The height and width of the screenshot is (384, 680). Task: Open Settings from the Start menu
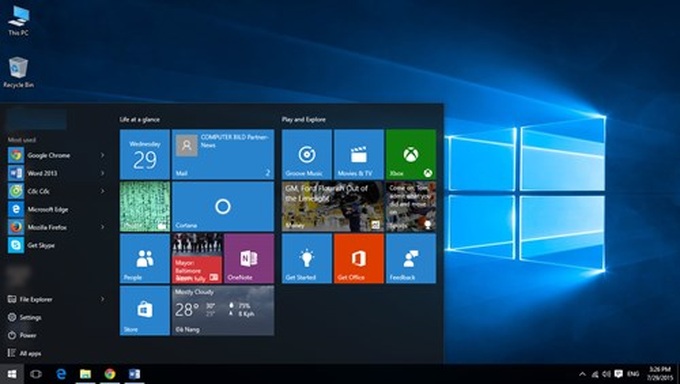click(x=25, y=317)
